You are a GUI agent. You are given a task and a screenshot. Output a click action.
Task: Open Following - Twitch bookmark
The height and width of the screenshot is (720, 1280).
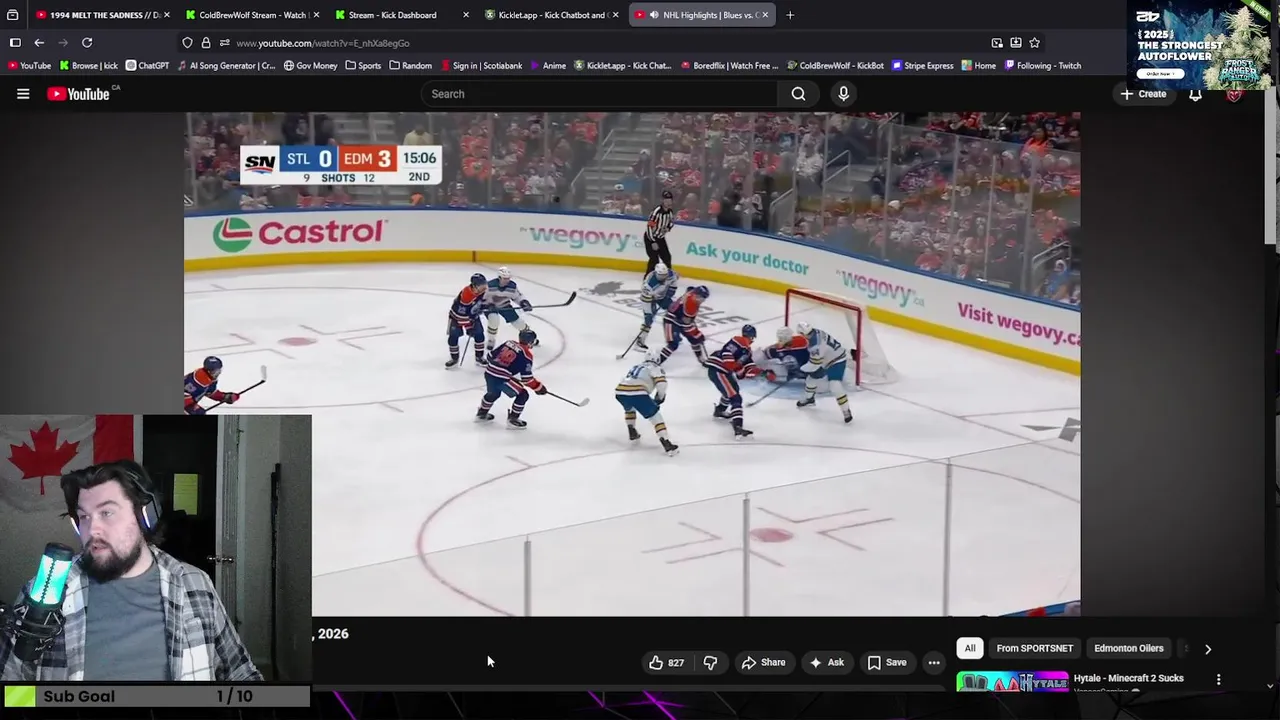pyautogui.click(x=1043, y=66)
